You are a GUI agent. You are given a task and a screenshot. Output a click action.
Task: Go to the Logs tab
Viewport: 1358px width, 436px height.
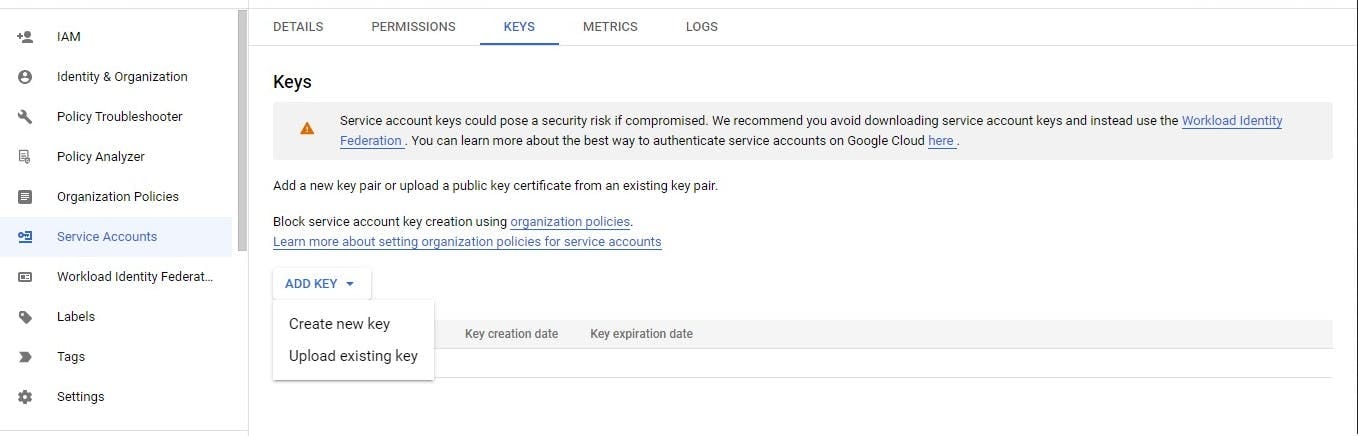(701, 27)
